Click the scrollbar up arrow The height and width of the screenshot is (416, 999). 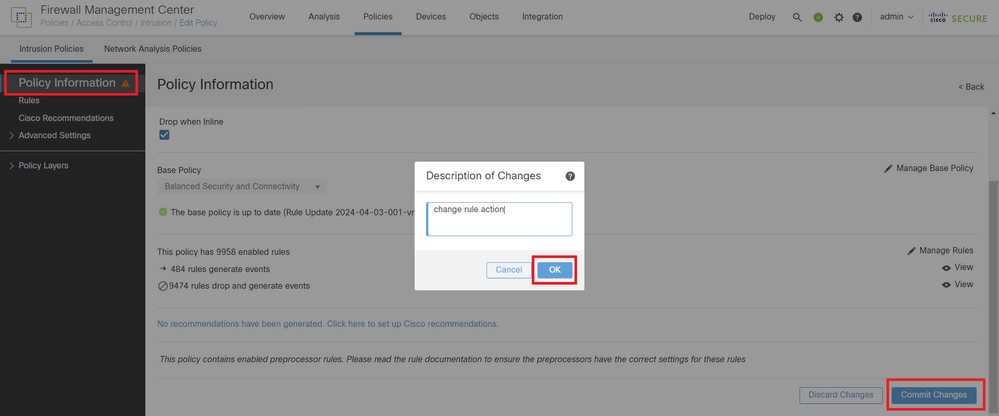point(993,112)
